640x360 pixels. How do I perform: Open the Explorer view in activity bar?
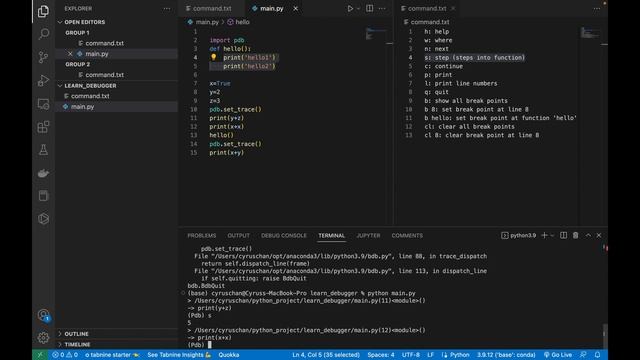[x=43, y=11]
